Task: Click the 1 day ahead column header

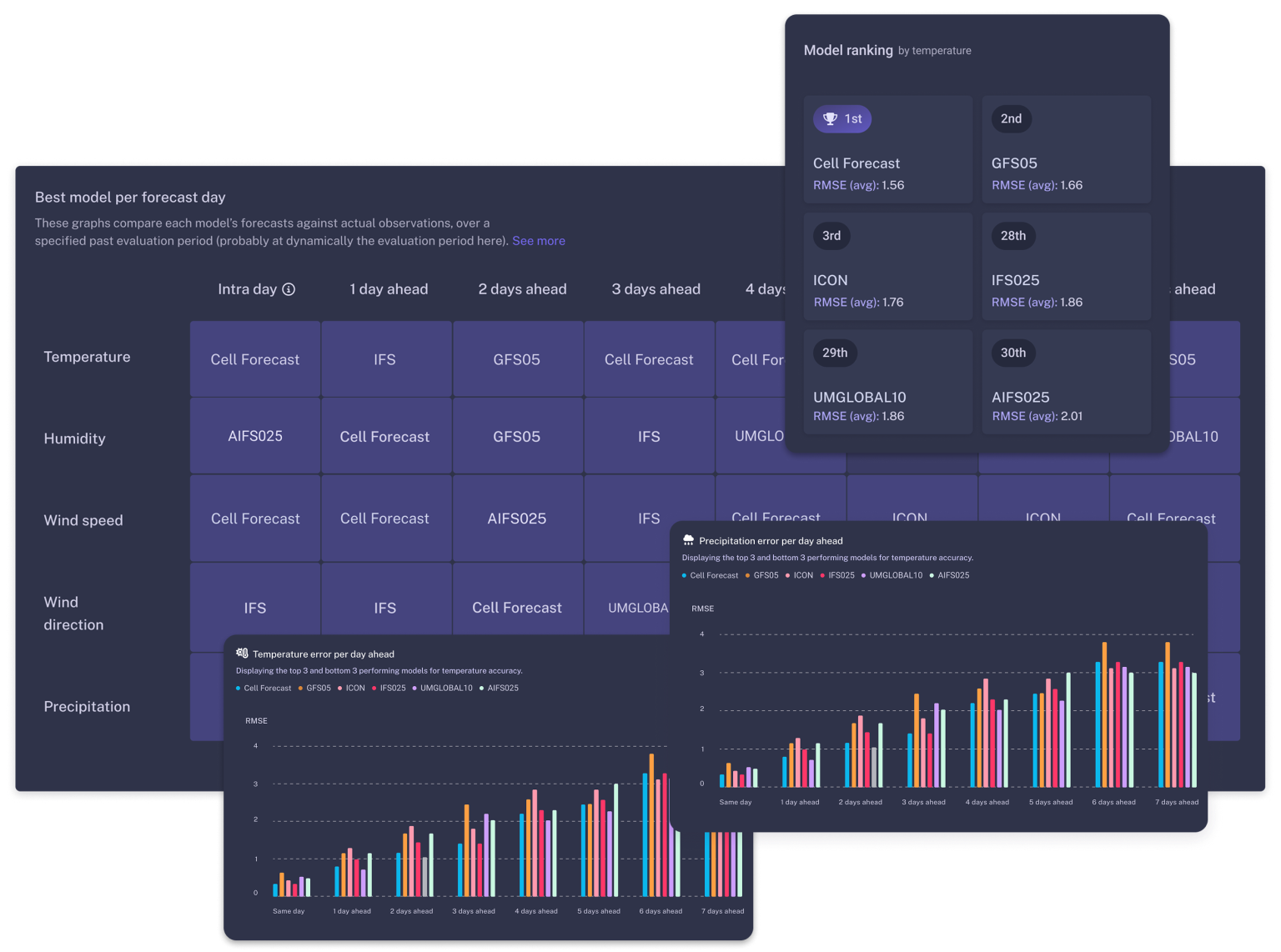Action: (x=389, y=289)
